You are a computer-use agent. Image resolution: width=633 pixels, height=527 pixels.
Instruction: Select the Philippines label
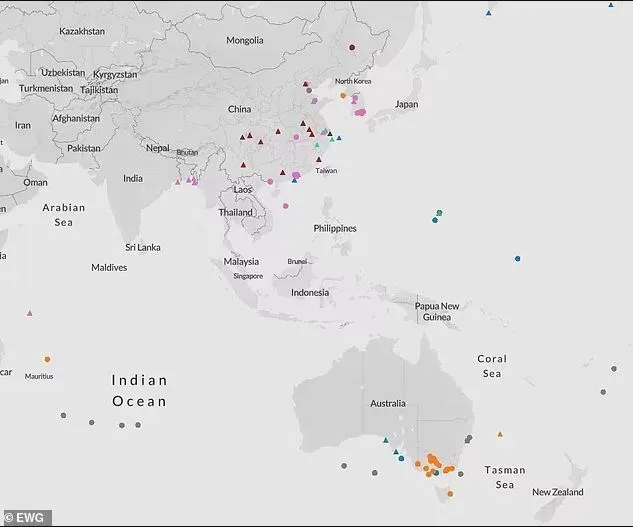pyautogui.click(x=335, y=228)
